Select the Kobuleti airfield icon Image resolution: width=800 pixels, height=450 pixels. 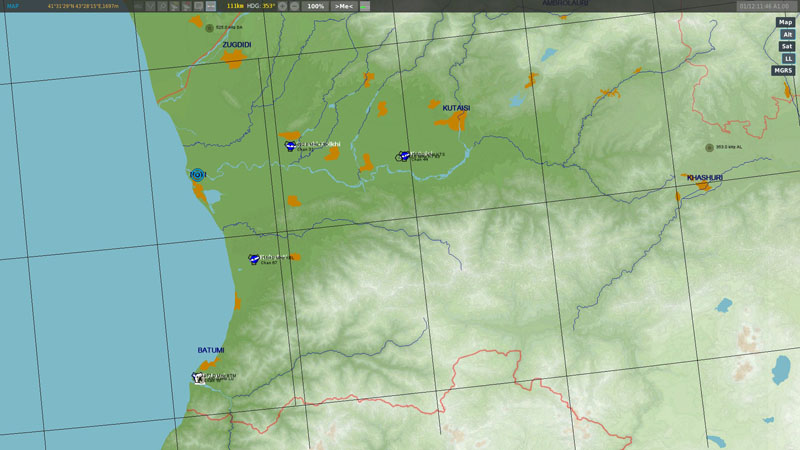tap(254, 259)
